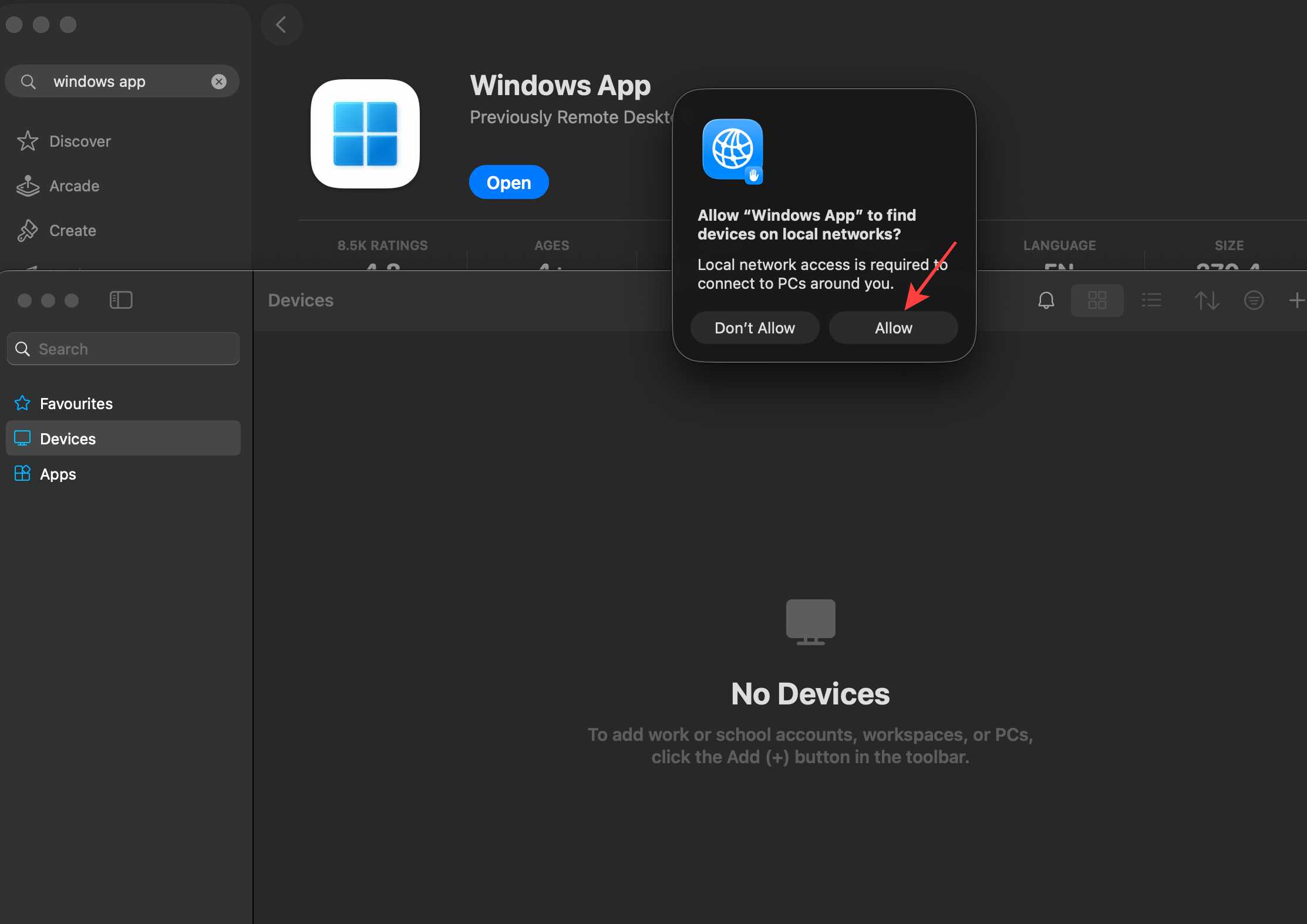This screenshot has width=1307, height=924.
Task: Click the Add (+) toolbar button
Action: point(1296,301)
